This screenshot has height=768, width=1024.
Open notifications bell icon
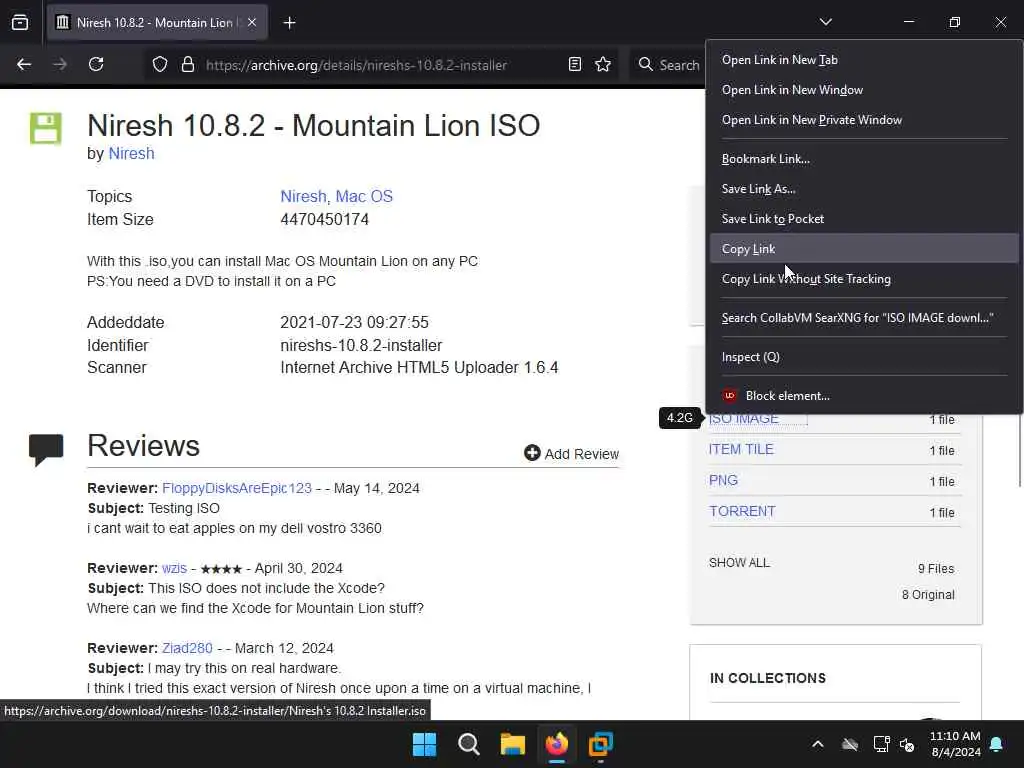coord(997,744)
